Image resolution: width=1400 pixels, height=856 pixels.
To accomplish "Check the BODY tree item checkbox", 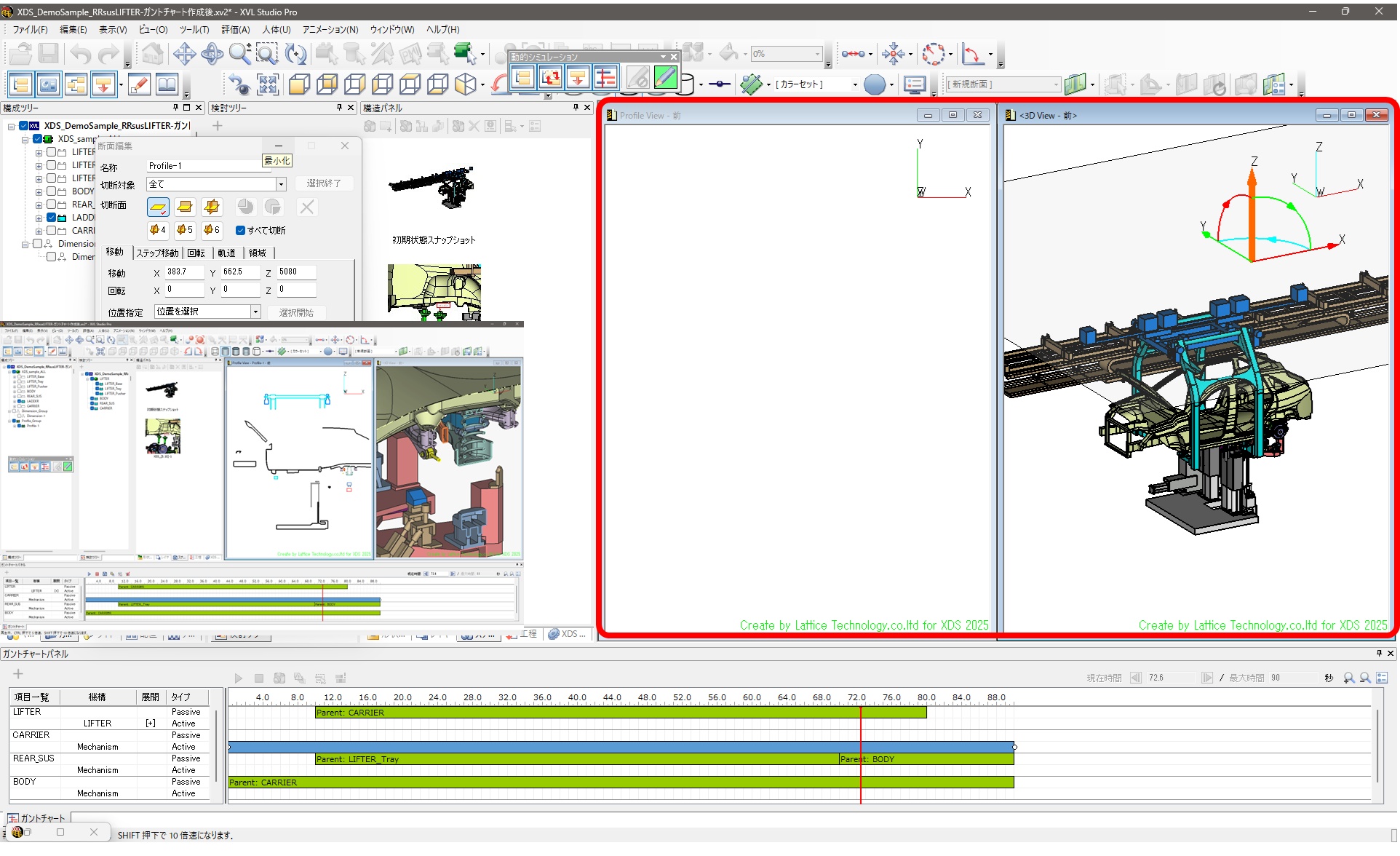I will pyautogui.click(x=52, y=191).
